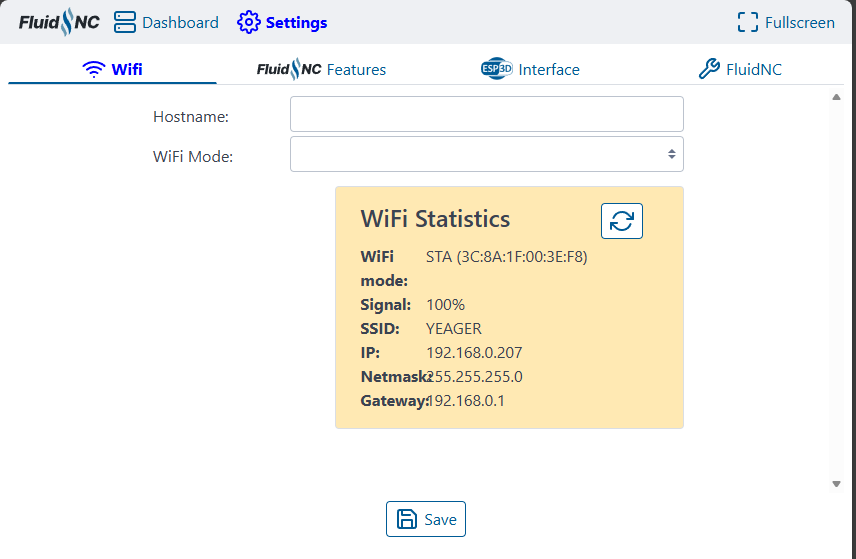
Task: Refresh the WiFi Statistics panel
Action: 621,221
